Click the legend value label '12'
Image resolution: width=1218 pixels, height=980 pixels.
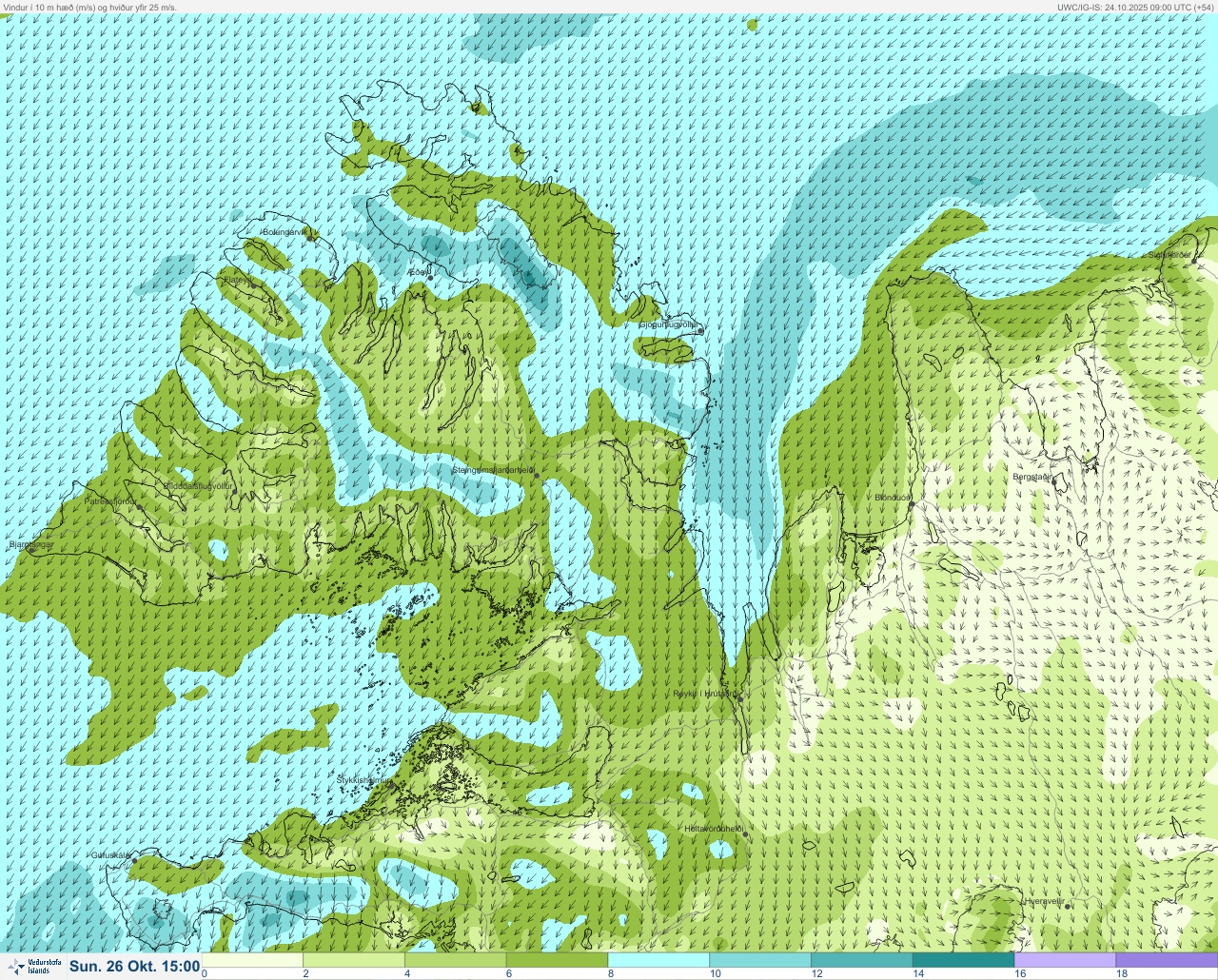(x=816, y=974)
